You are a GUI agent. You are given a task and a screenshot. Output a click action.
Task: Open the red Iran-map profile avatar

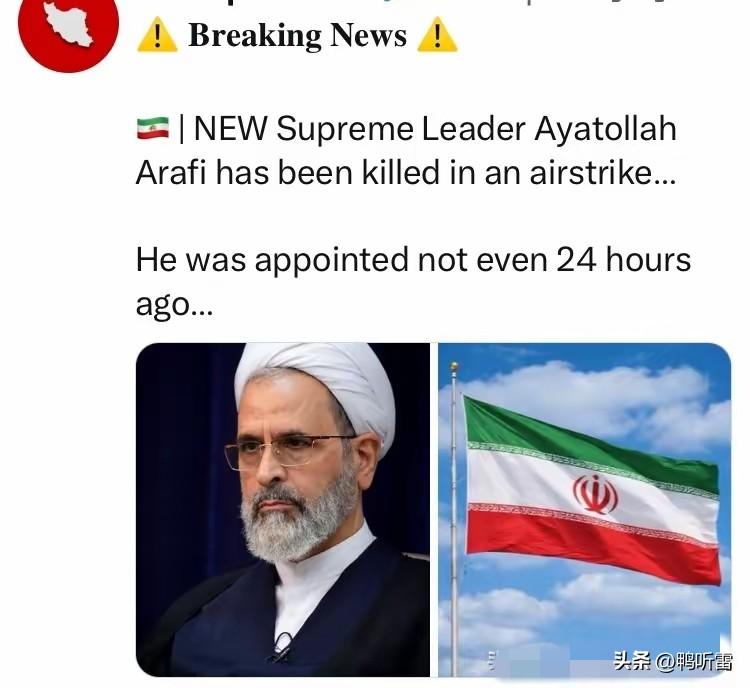pos(68,26)
